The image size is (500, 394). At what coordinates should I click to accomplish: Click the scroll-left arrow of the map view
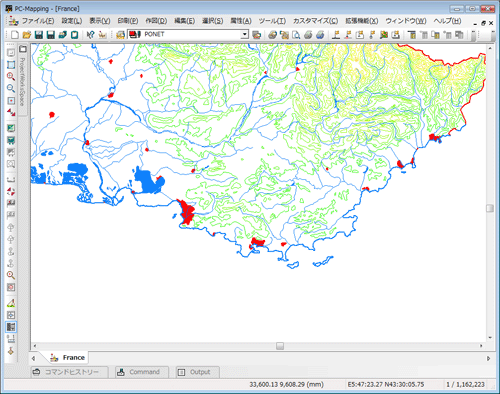pyautogui.click(x=35, y=346)
